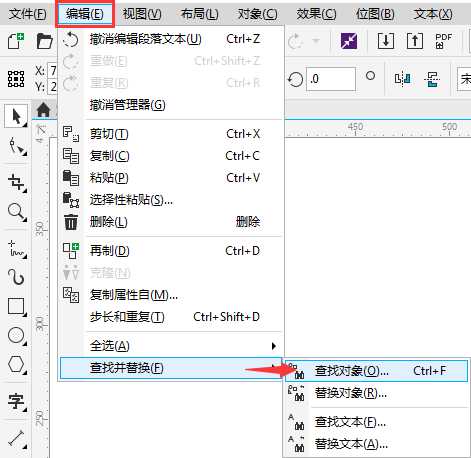Screen dimensions: 471x458
Task: Choose 复制属性自(M)... entry
Action: coord(171,295)
